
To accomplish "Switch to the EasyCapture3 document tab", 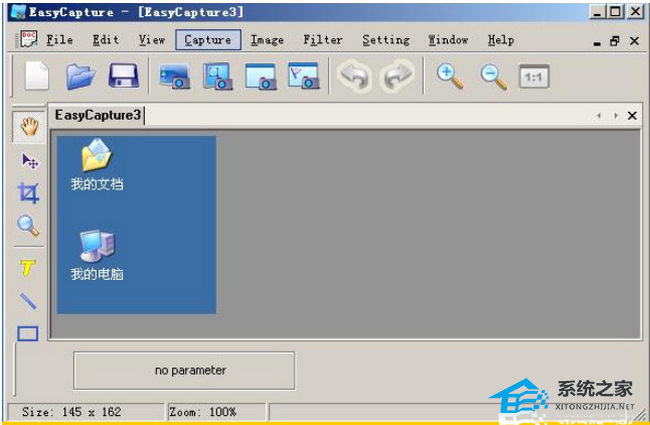I will 98,115.
